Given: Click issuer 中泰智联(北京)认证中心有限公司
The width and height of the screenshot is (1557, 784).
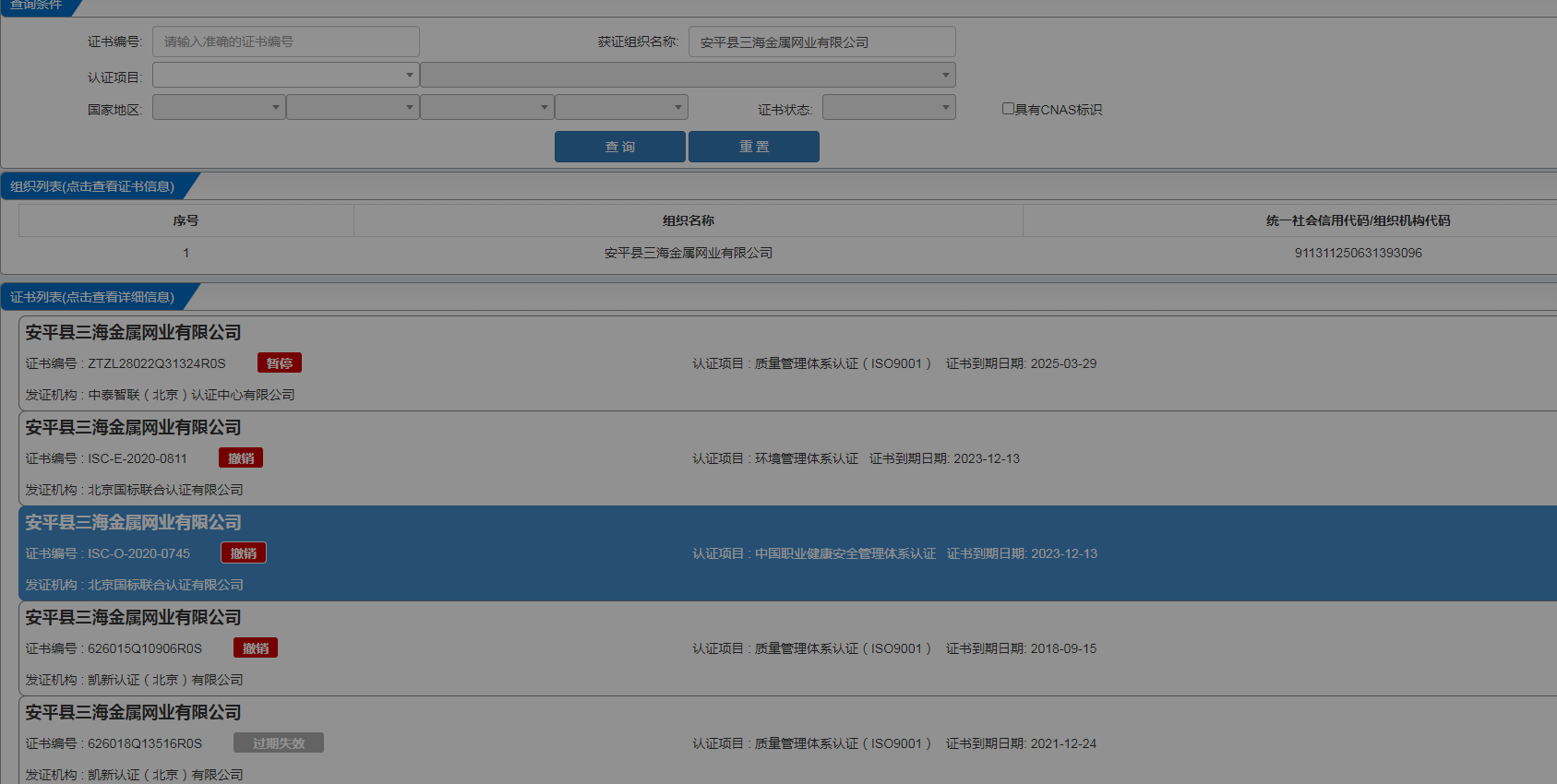Looking at the screenshot, I should click(191, 395).
